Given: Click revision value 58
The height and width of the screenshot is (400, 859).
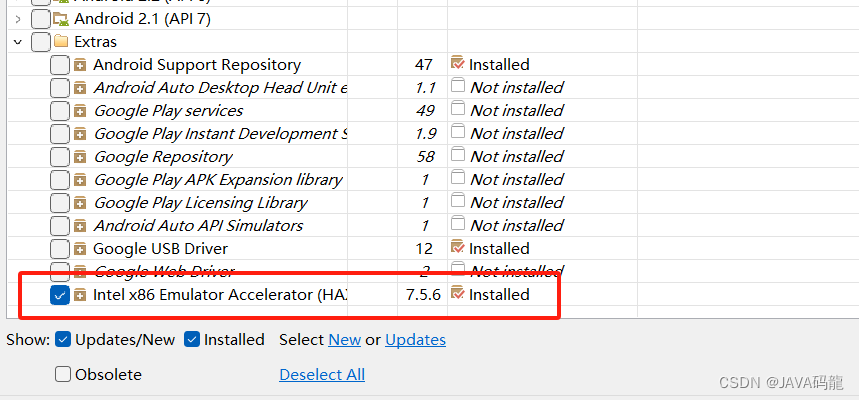Looking at the screenshot, I should click(x=425, y=157).
